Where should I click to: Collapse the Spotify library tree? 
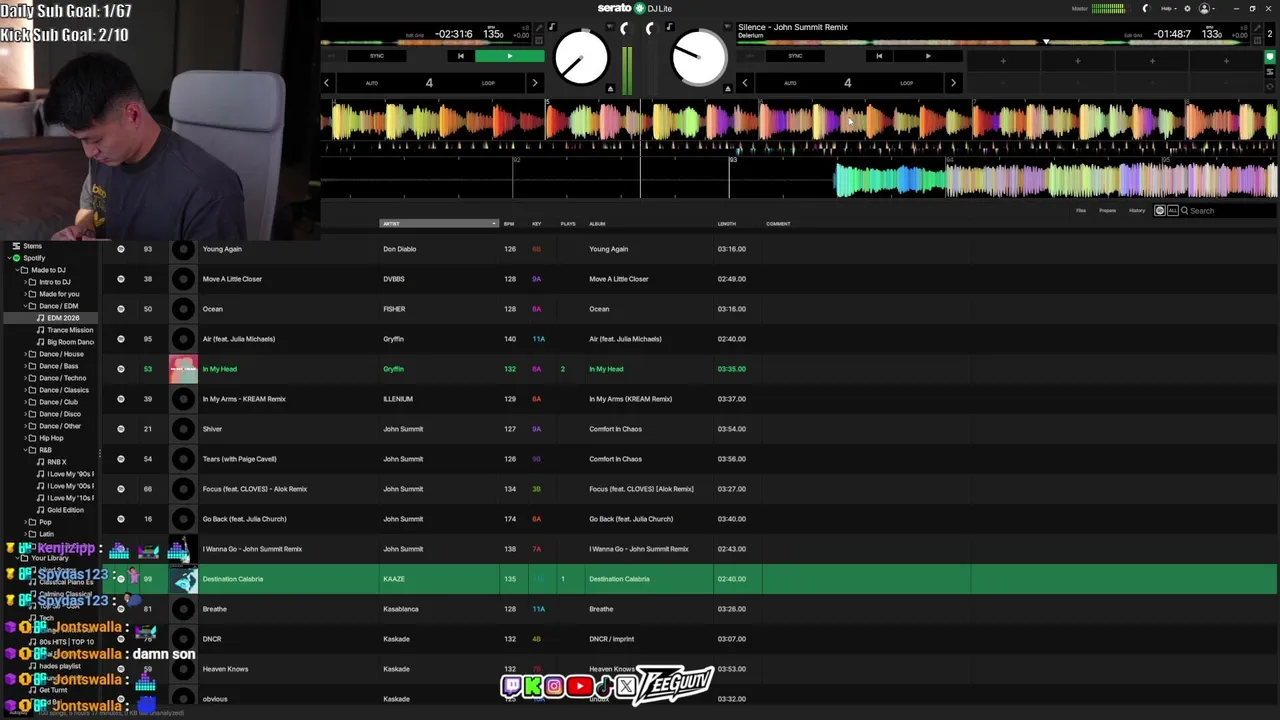pos(7,258)
